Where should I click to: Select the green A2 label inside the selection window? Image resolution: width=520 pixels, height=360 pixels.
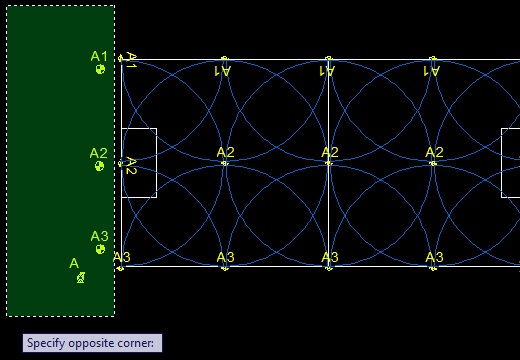click(x=99, y=153)
